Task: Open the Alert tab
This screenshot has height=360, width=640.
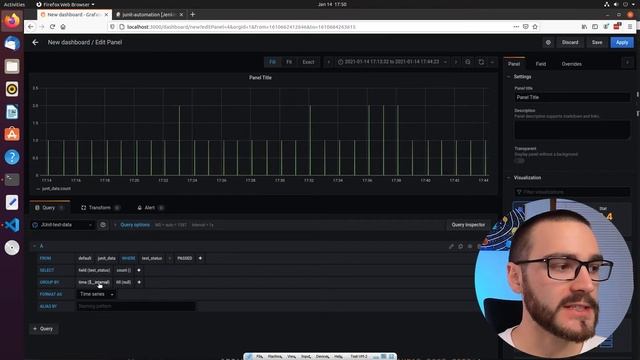Action: [150, 208]
